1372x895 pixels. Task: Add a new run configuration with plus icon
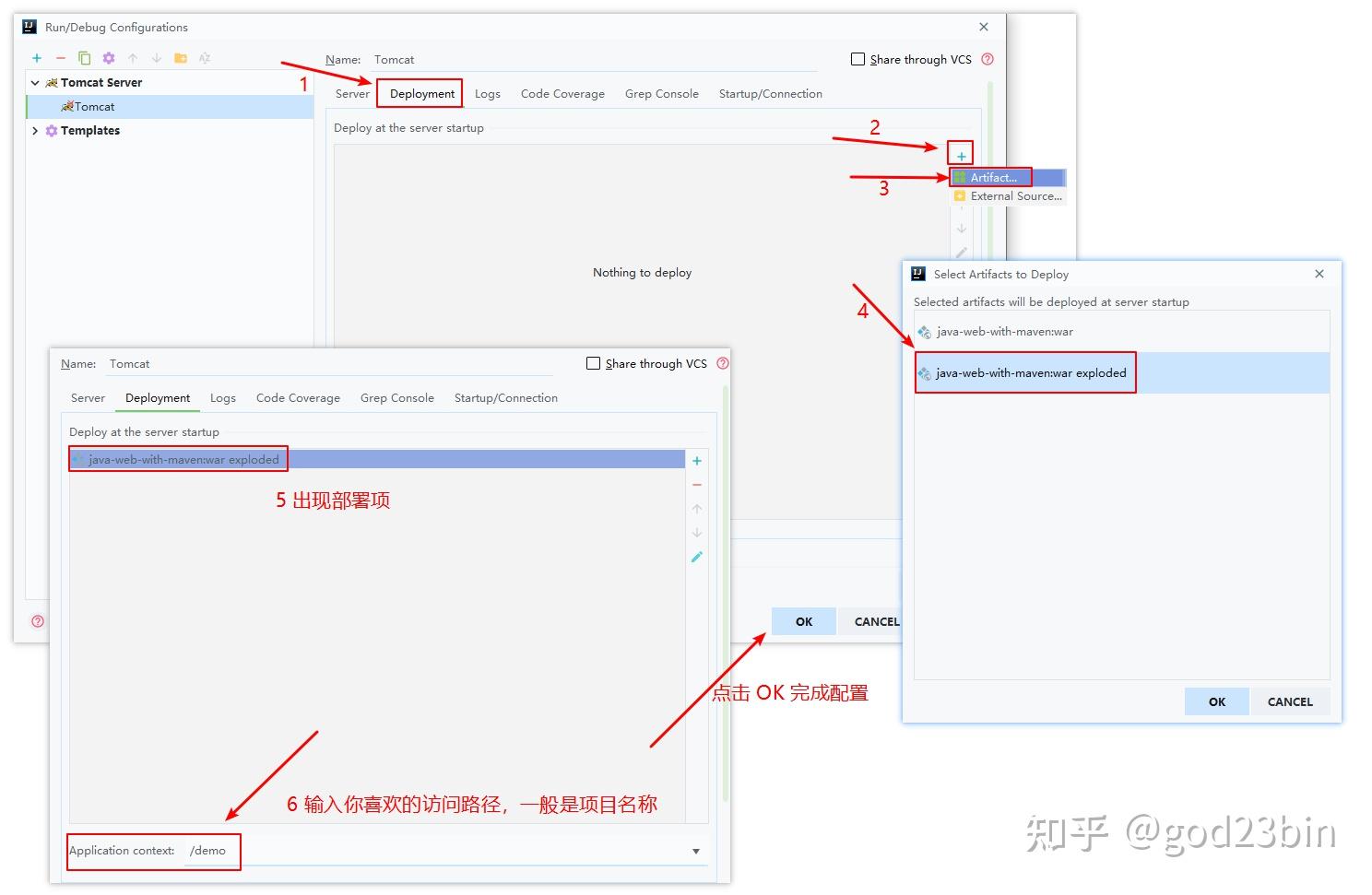pos(37,57)
